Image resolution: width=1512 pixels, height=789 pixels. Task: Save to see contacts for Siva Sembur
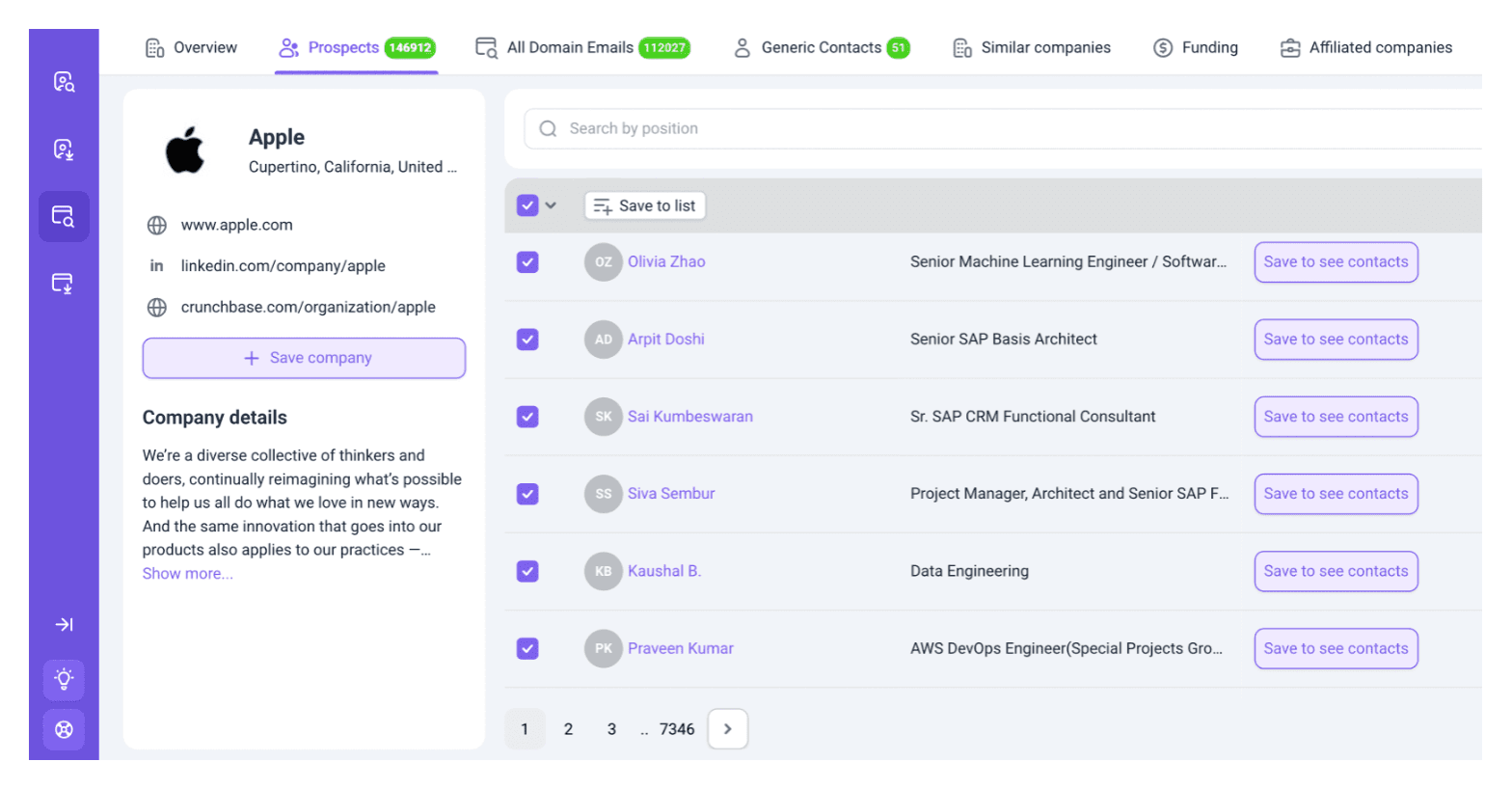[x=1336, y=494]
